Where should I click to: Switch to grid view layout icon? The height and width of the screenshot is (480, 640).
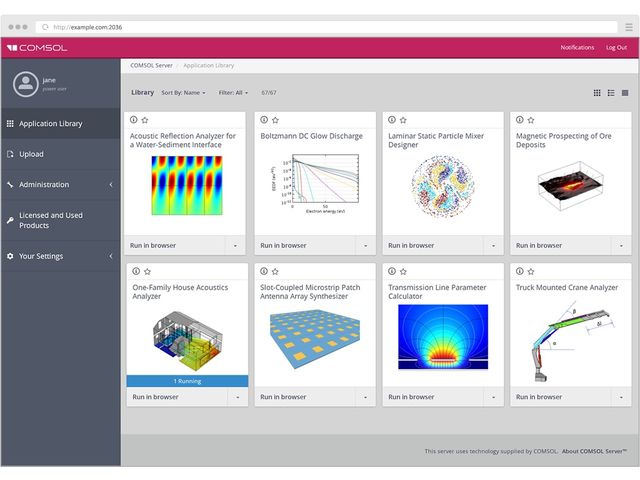click(x=597, y=92)
